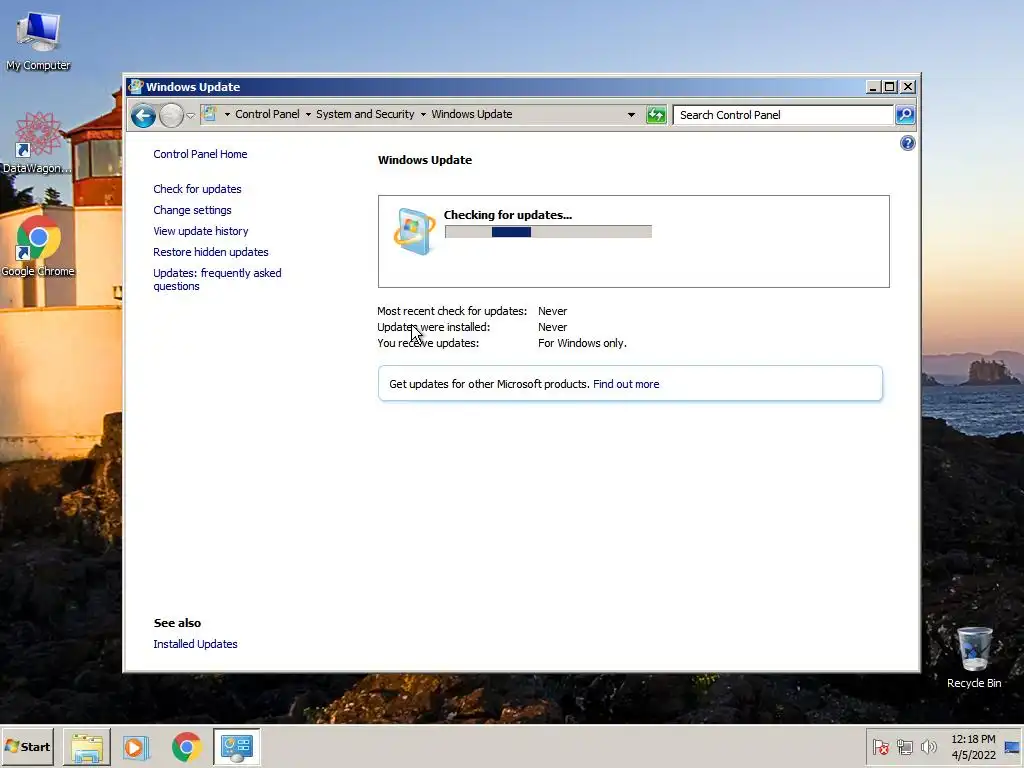This screenshot has width=1024, height=768.
Task: Click the taskbar clock showing 12:18 PM
Action: (973, 747)
